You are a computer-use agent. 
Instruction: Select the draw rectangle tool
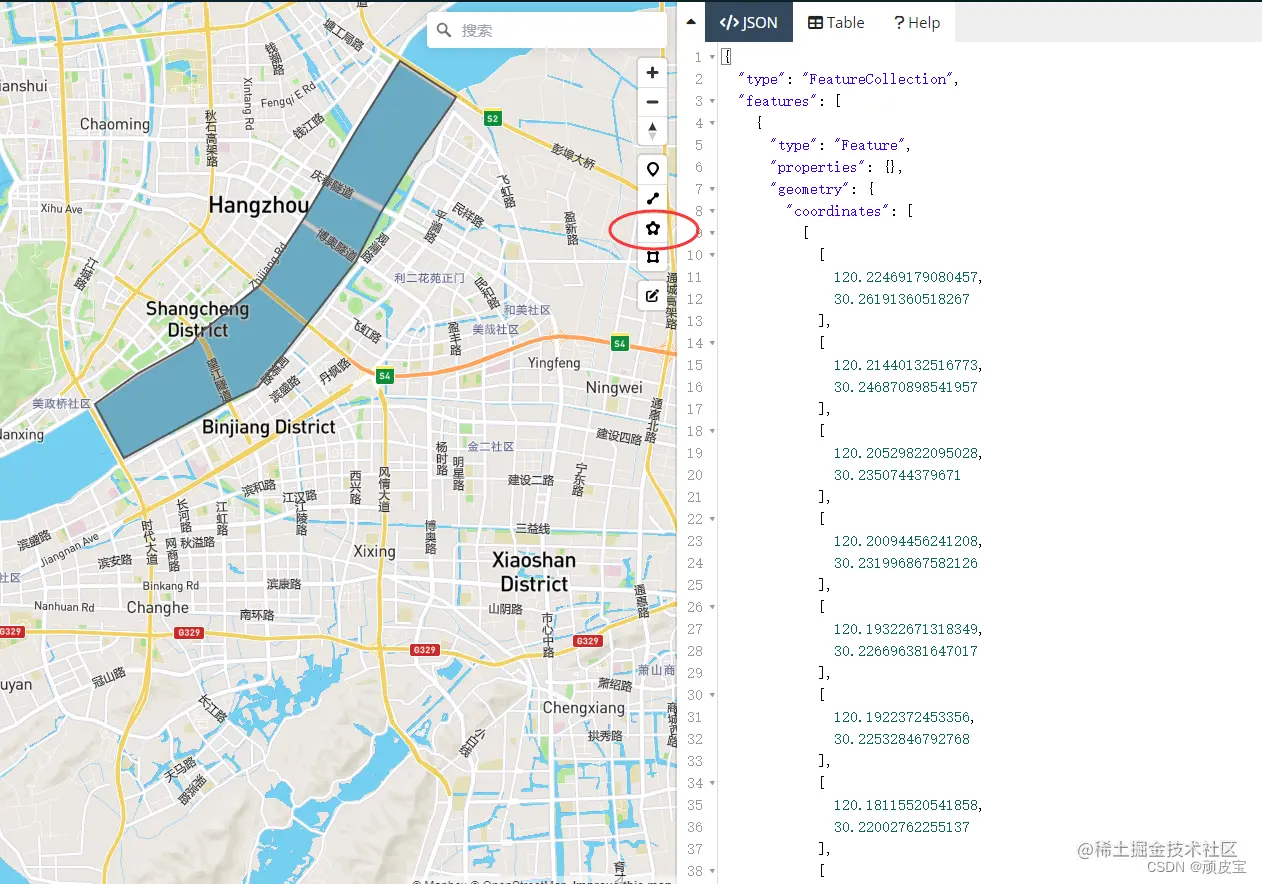(652, 257)
